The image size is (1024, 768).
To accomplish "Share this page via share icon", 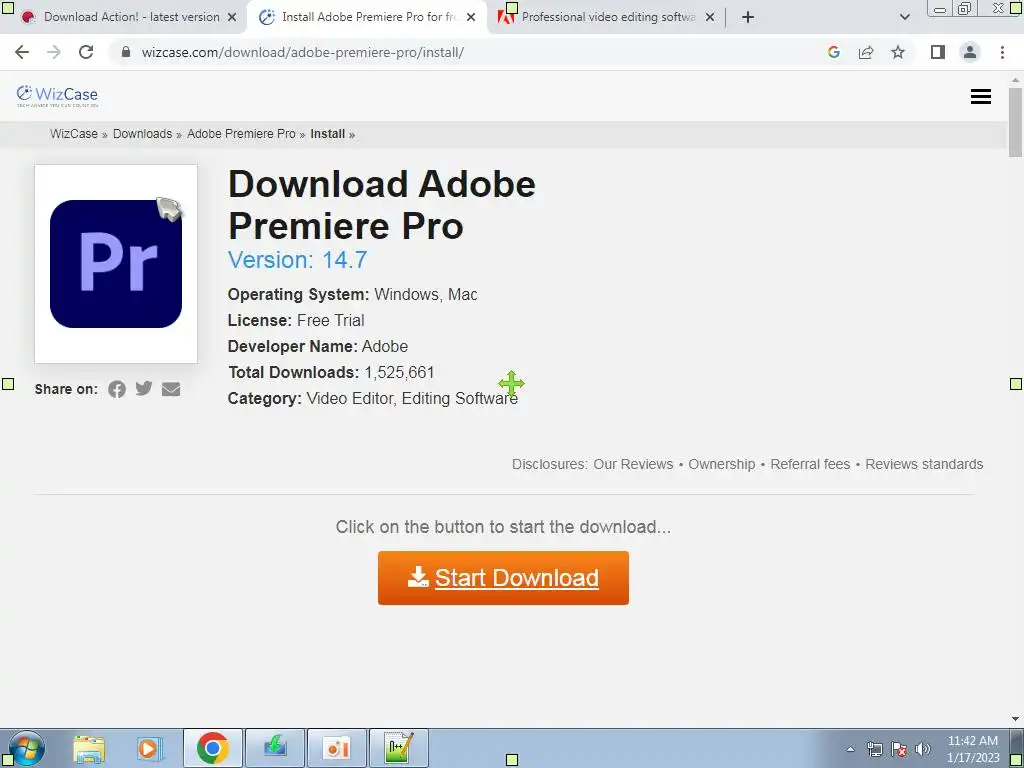I will coord(866,52).
